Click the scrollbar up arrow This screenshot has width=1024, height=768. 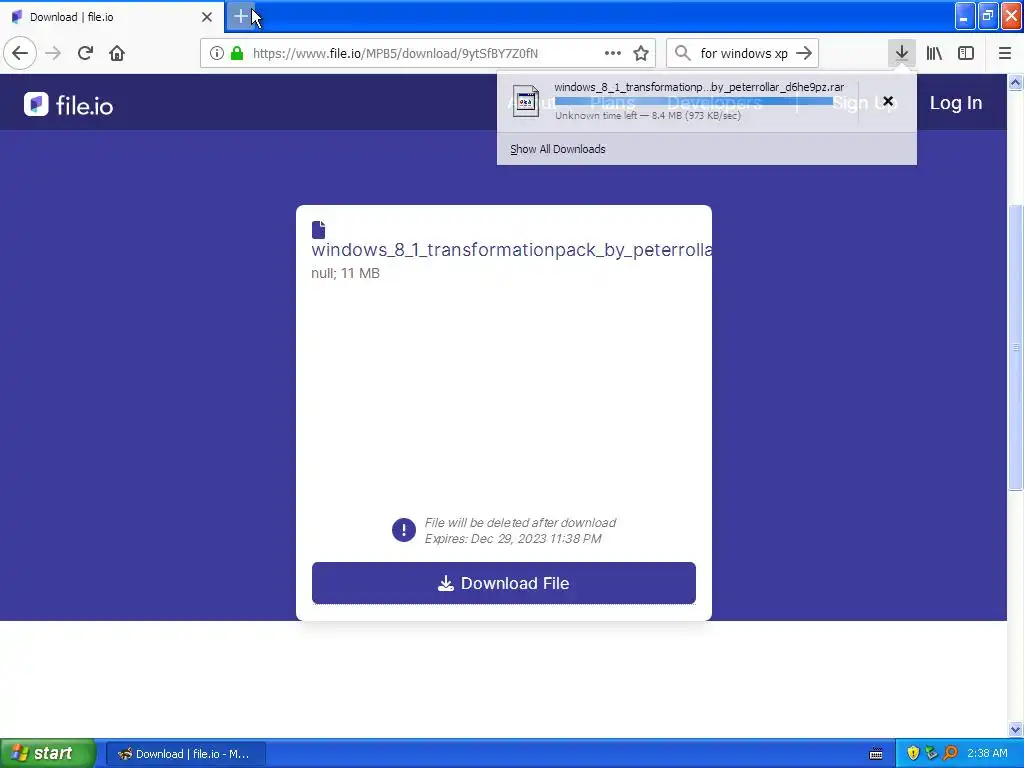pyautogui.click(x=1015, y=82)
